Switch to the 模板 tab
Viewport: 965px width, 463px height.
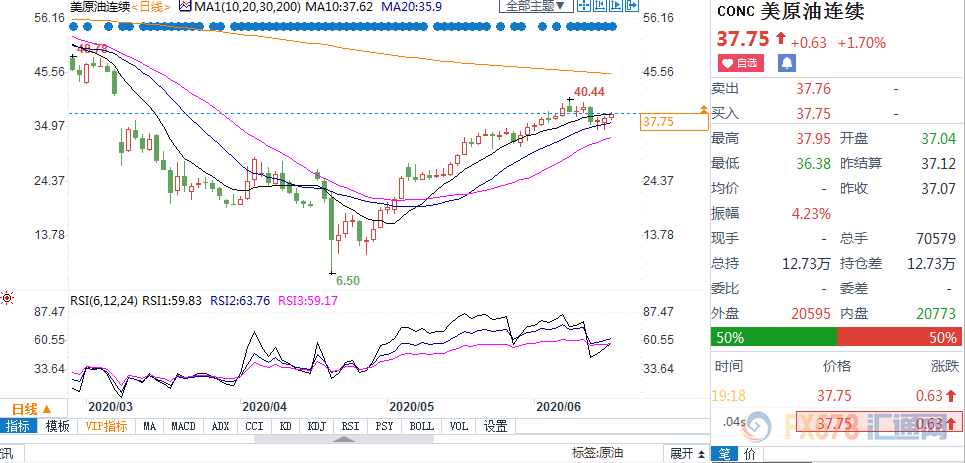(x=58, y=426)
